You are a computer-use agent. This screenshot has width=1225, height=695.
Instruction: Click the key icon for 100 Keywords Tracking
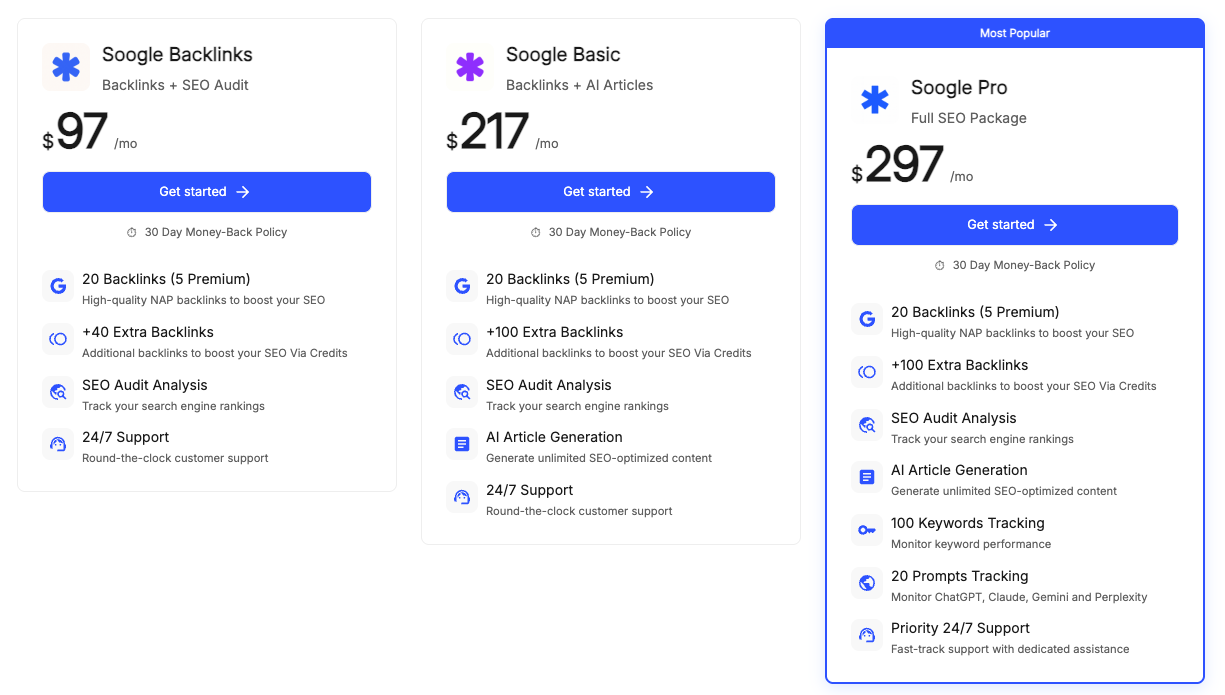click(x=867, y=530)
